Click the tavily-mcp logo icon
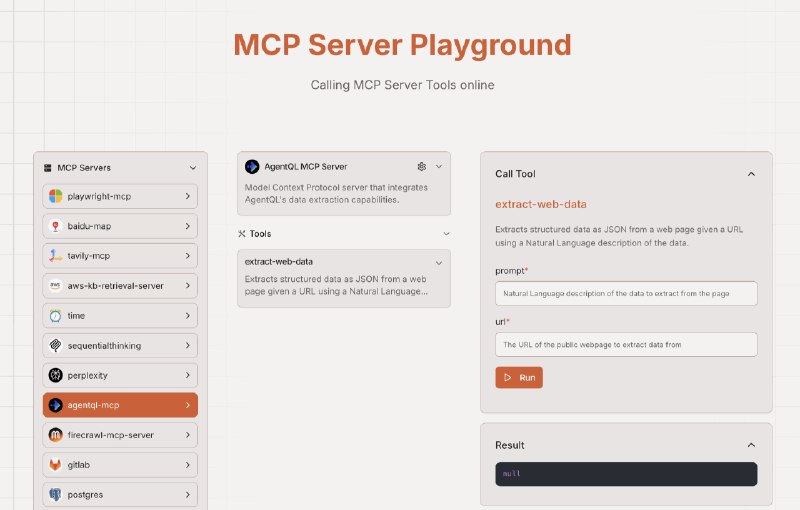800x510 pixels. coord(55,256)
